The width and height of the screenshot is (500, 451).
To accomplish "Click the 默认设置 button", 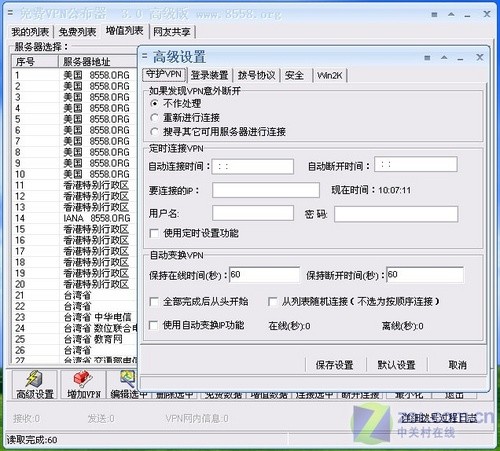I will (396, 365).
